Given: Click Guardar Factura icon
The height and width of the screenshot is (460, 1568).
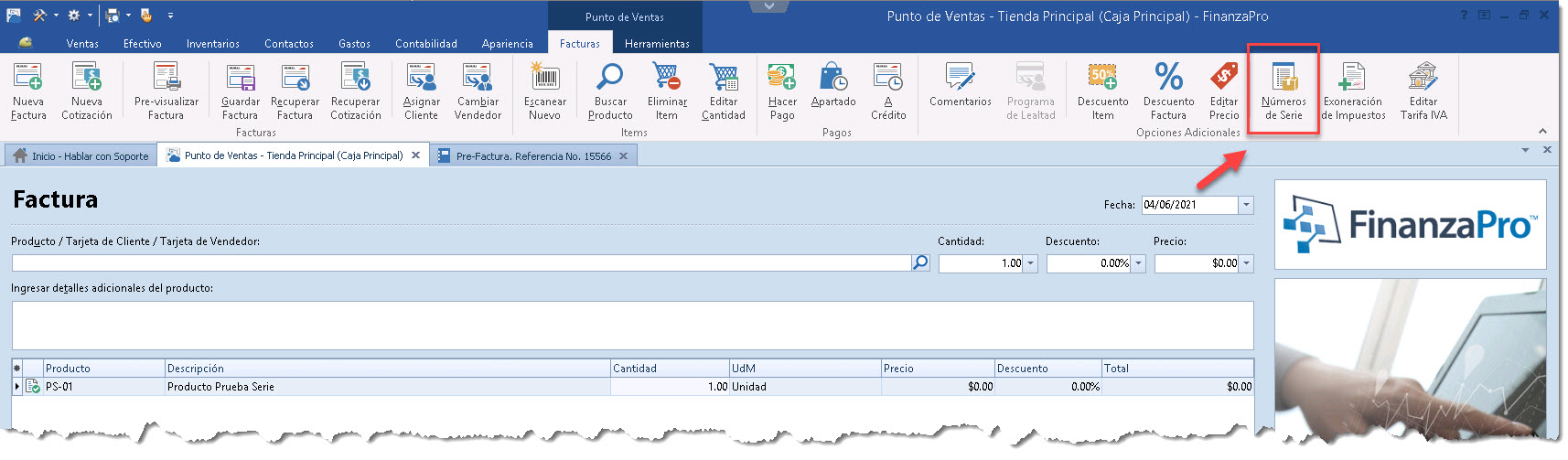Looking at the screenshot, I should 241,77.
